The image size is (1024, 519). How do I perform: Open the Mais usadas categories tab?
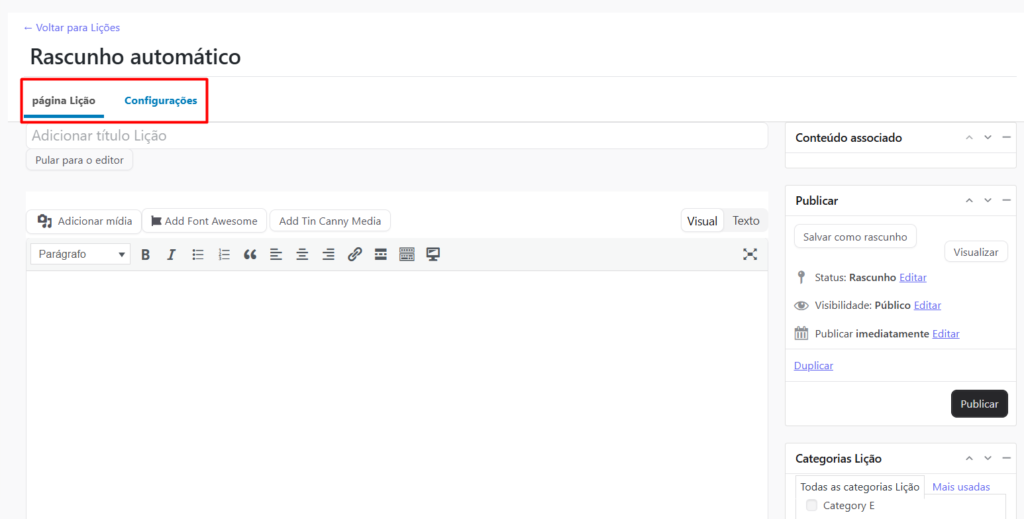(x=961, y=487)
